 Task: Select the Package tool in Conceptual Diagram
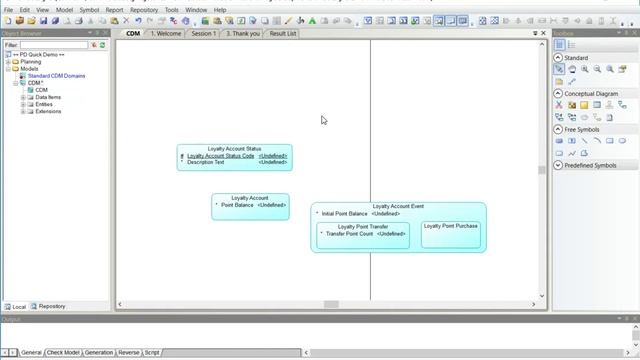pos(572,105)
